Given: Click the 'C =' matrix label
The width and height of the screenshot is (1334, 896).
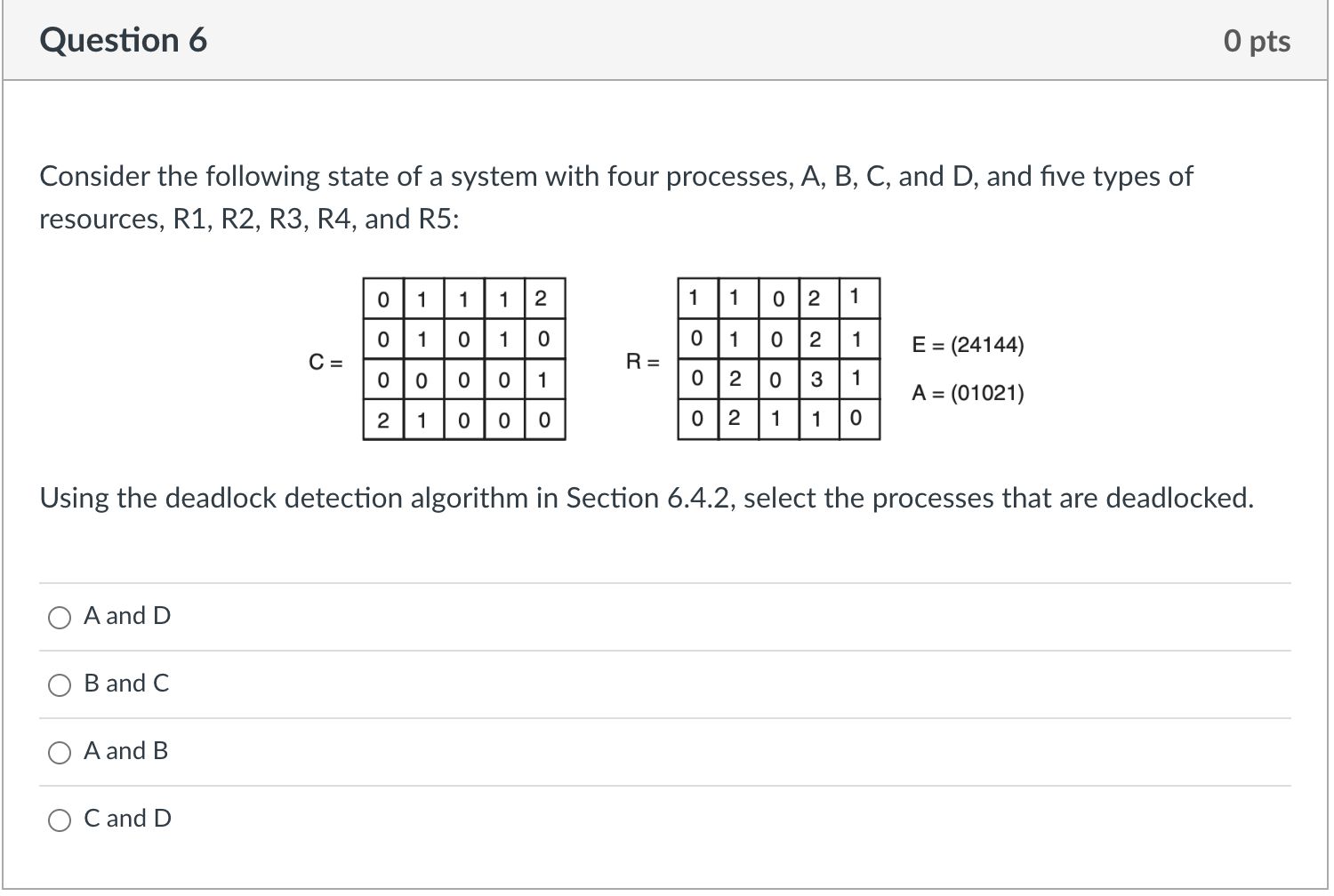Looking at the screenshot, I should pos(326,362).
